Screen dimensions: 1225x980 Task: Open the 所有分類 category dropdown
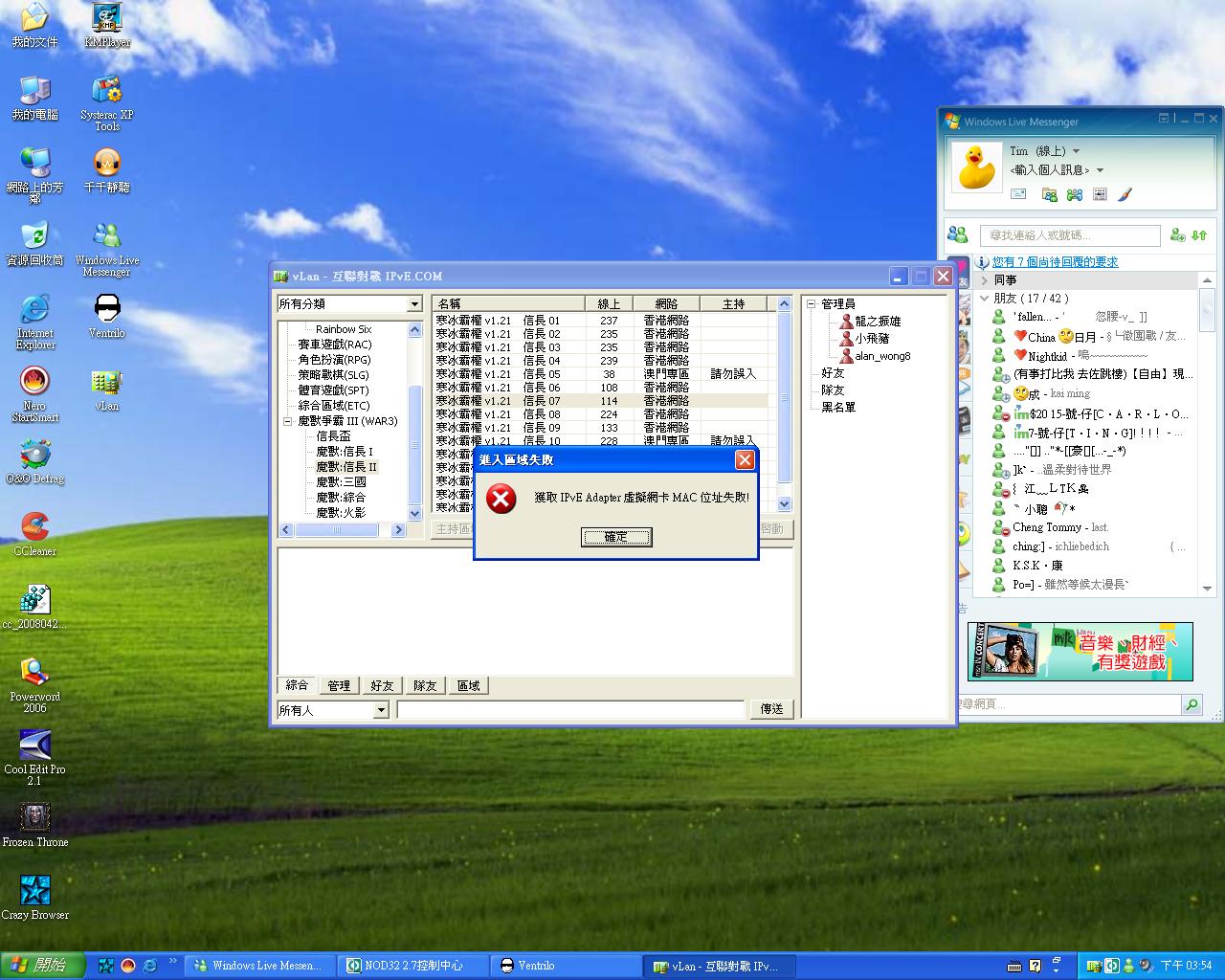pos(414,304)
